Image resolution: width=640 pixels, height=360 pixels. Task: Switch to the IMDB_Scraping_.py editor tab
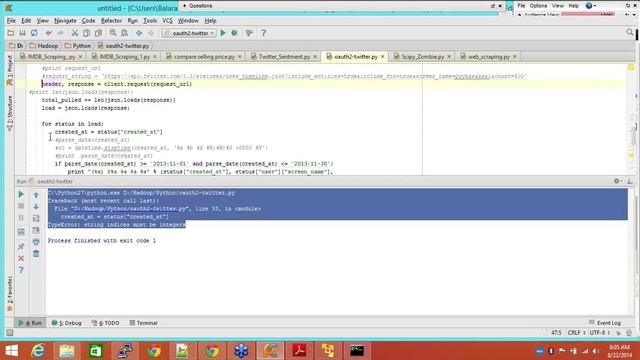tap(51, 57)
